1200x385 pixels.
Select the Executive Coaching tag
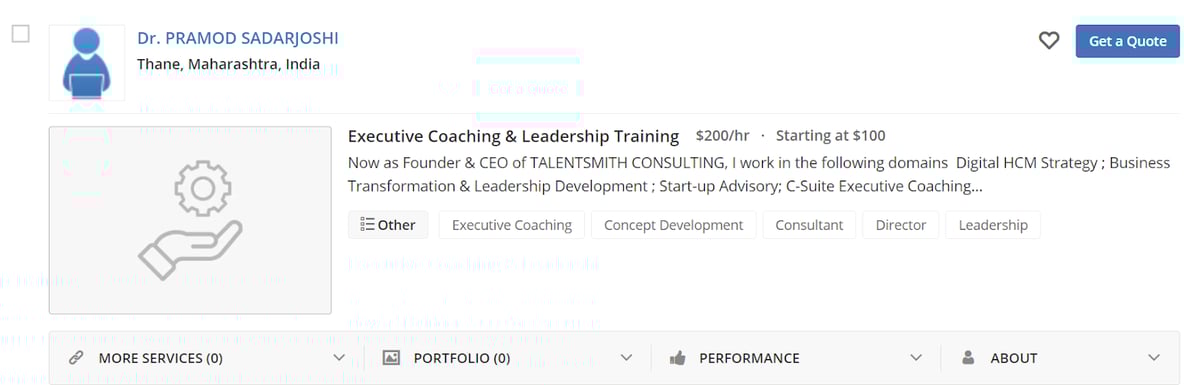click(512, 225)
